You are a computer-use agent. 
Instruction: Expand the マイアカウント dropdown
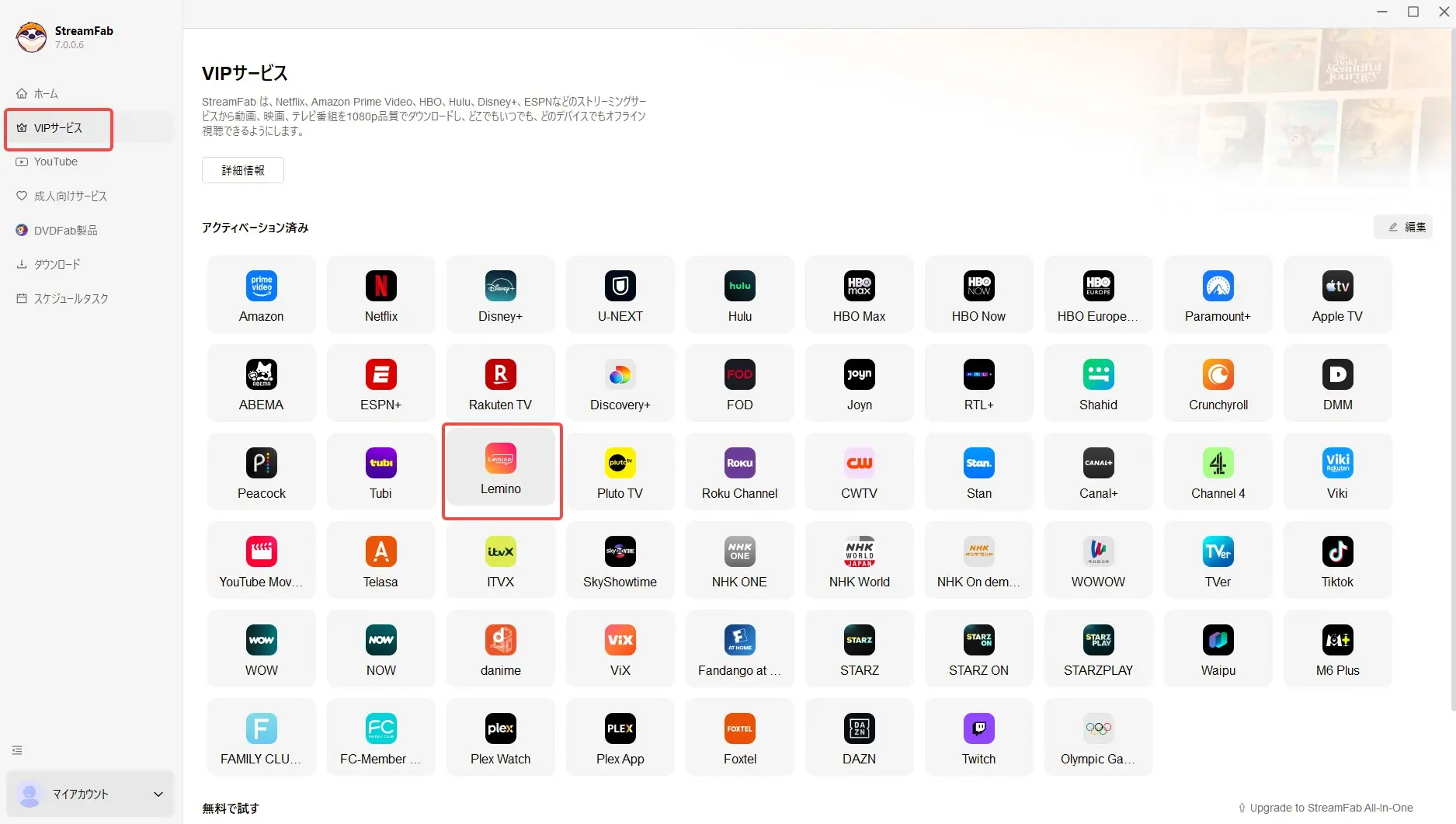[90, 794]
